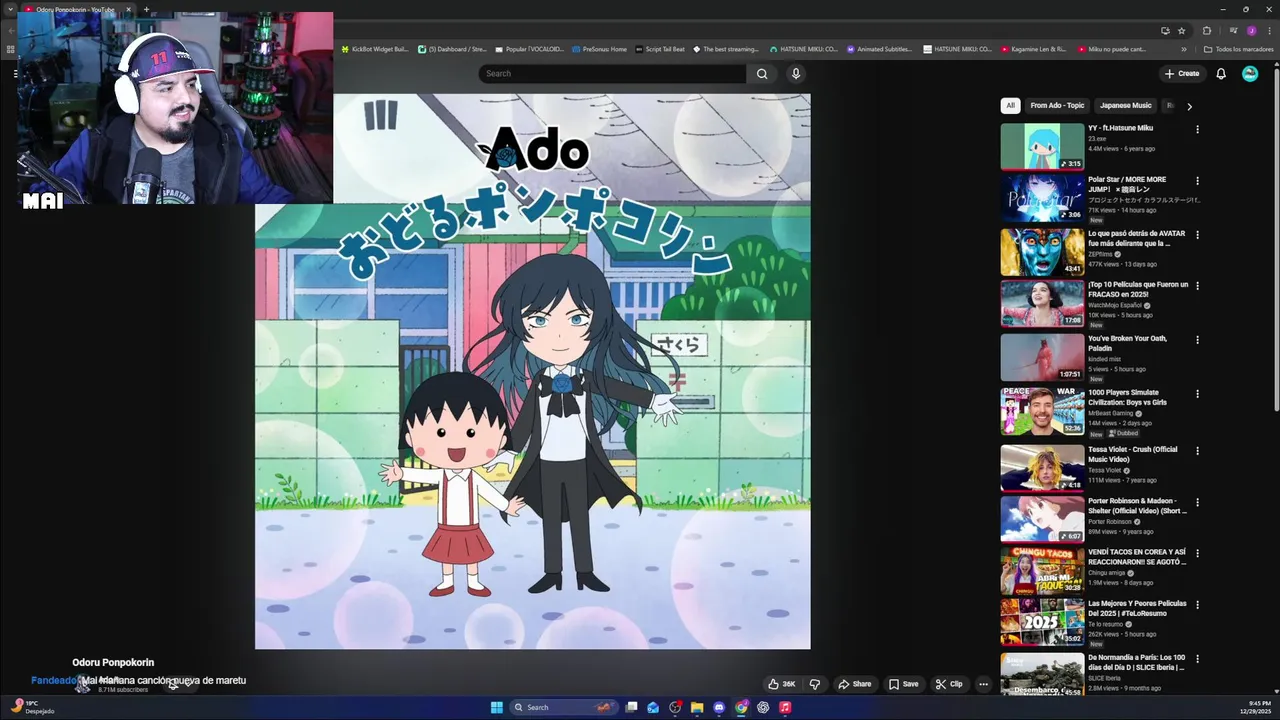
Task: Open Chrome icon in the taskbar
Action: click(741, 707)
